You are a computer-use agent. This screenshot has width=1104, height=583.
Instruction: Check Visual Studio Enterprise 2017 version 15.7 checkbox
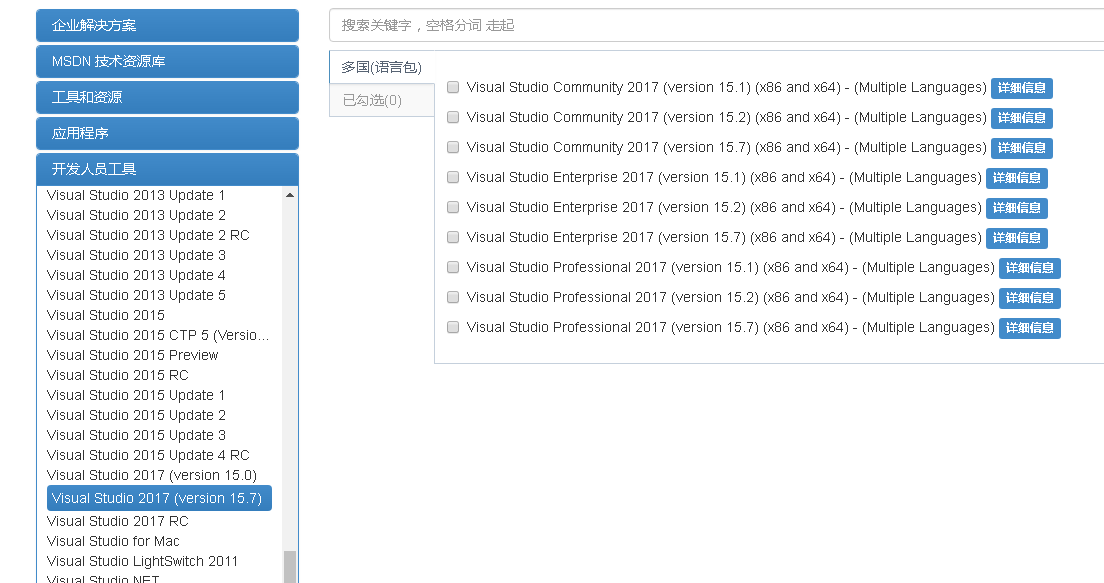tap(453, 237)
